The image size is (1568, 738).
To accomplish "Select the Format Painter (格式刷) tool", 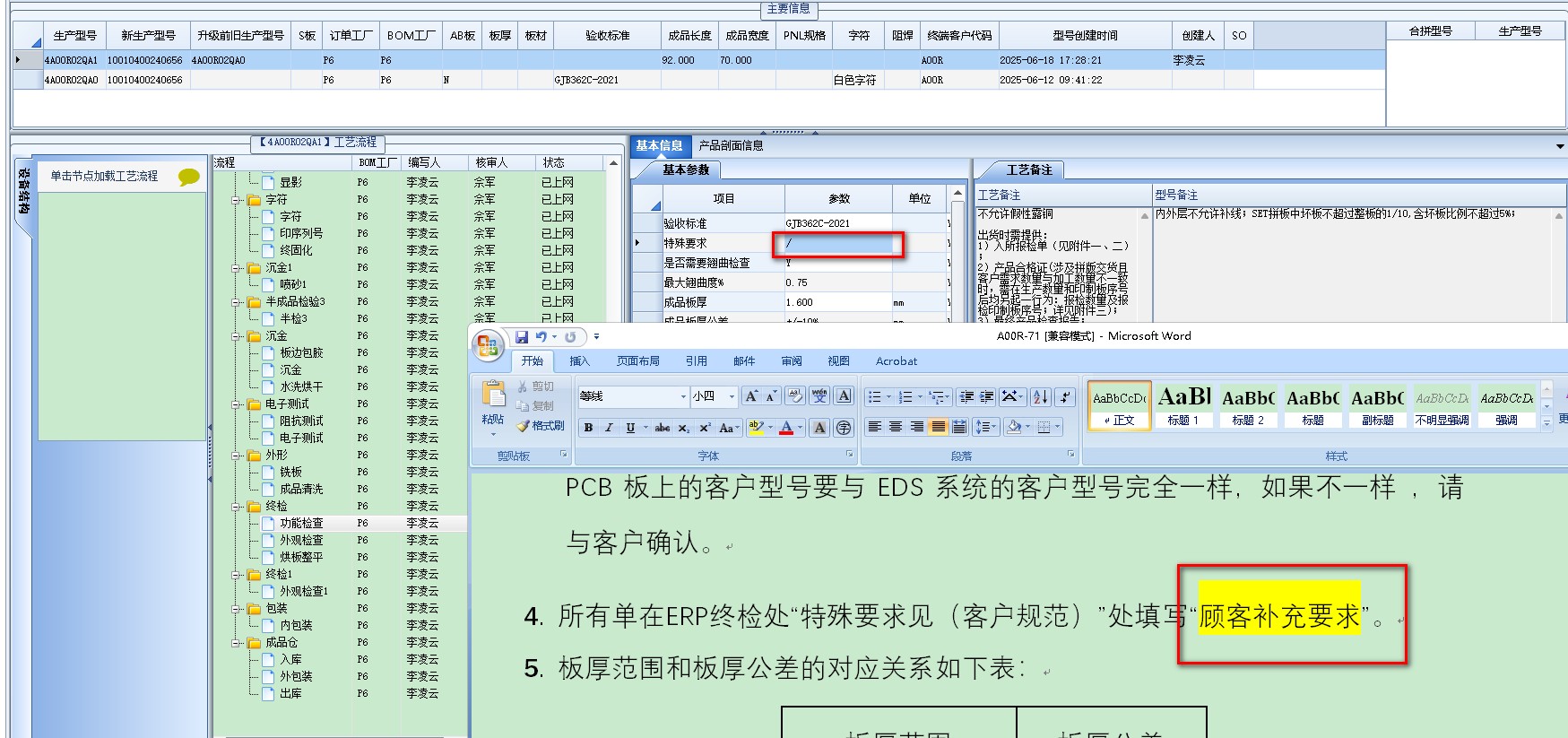I will [x=541, y=426].
